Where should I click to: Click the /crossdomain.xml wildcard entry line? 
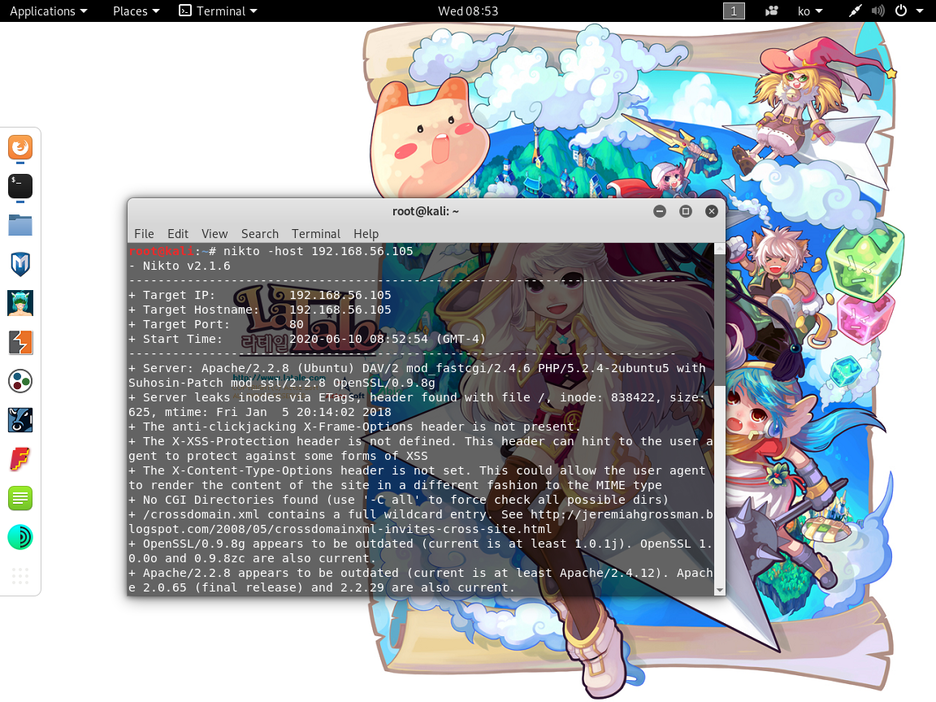click(x=420, y=522)
